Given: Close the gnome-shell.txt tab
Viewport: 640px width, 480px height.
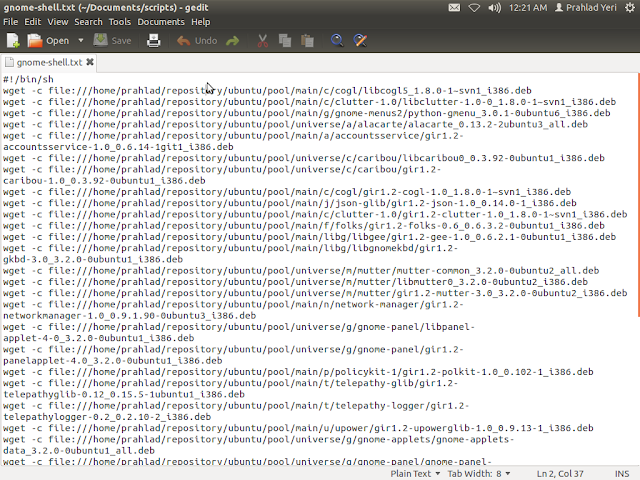Looking at the screenshot, I should pyautogui.click(x=90, y=62).
